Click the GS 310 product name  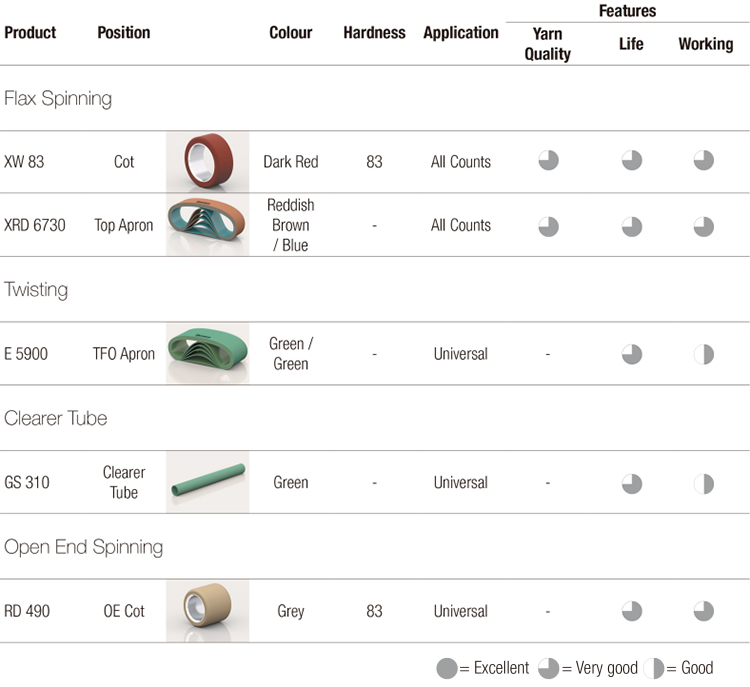[26, 482]
